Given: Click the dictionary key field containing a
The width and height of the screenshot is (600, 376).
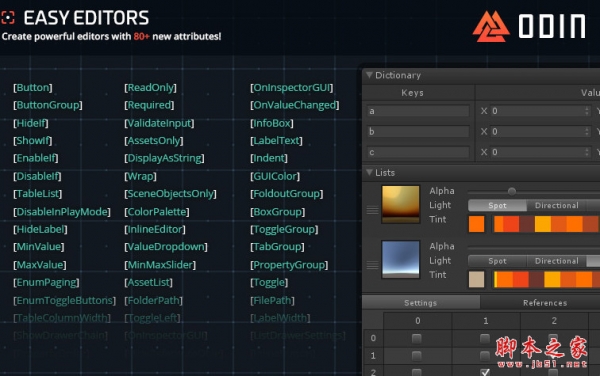Looking at the screenshot, I should tap(418, 111).
